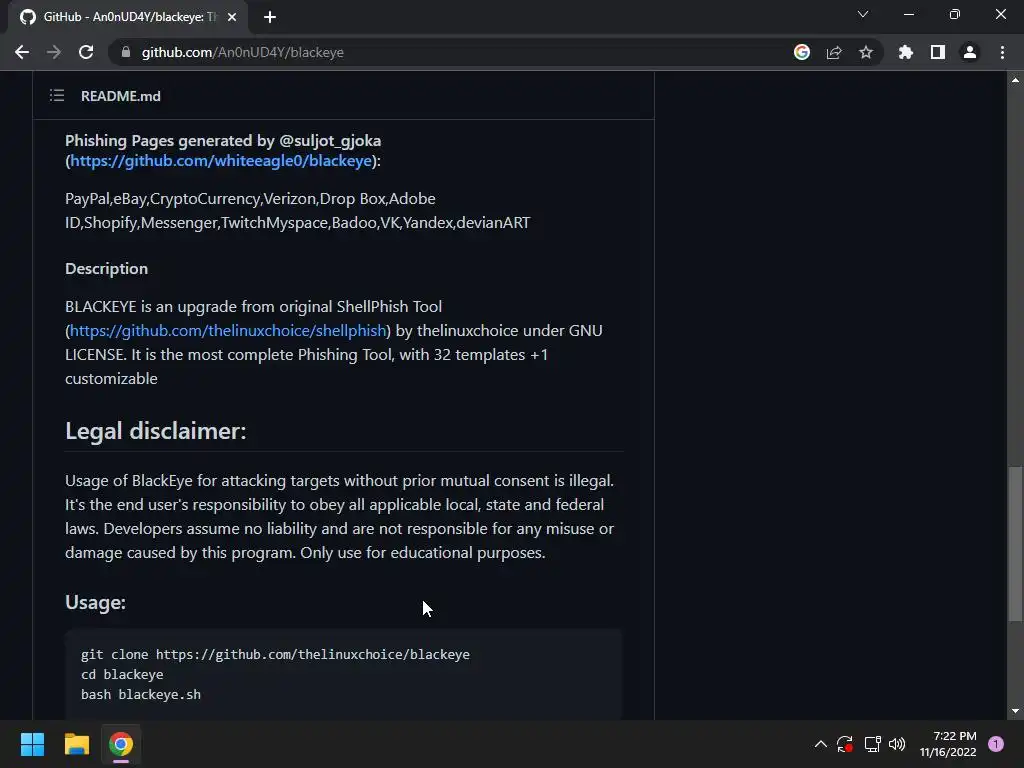Click the scrollbar down arrow
Viewport: 1024px width, 768px height.
point(1015,711)
